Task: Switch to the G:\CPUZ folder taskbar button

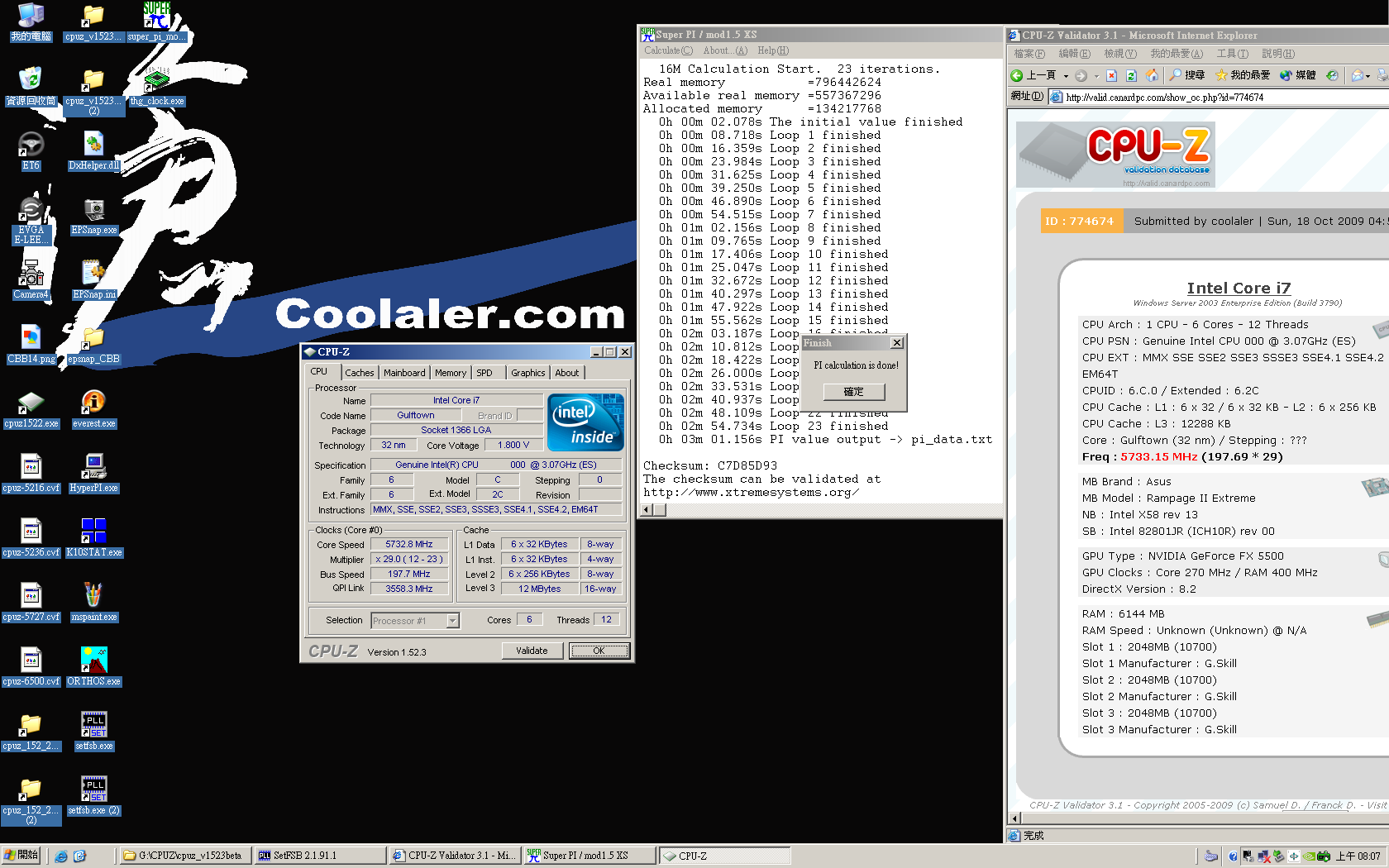Action: click(184, 856)
